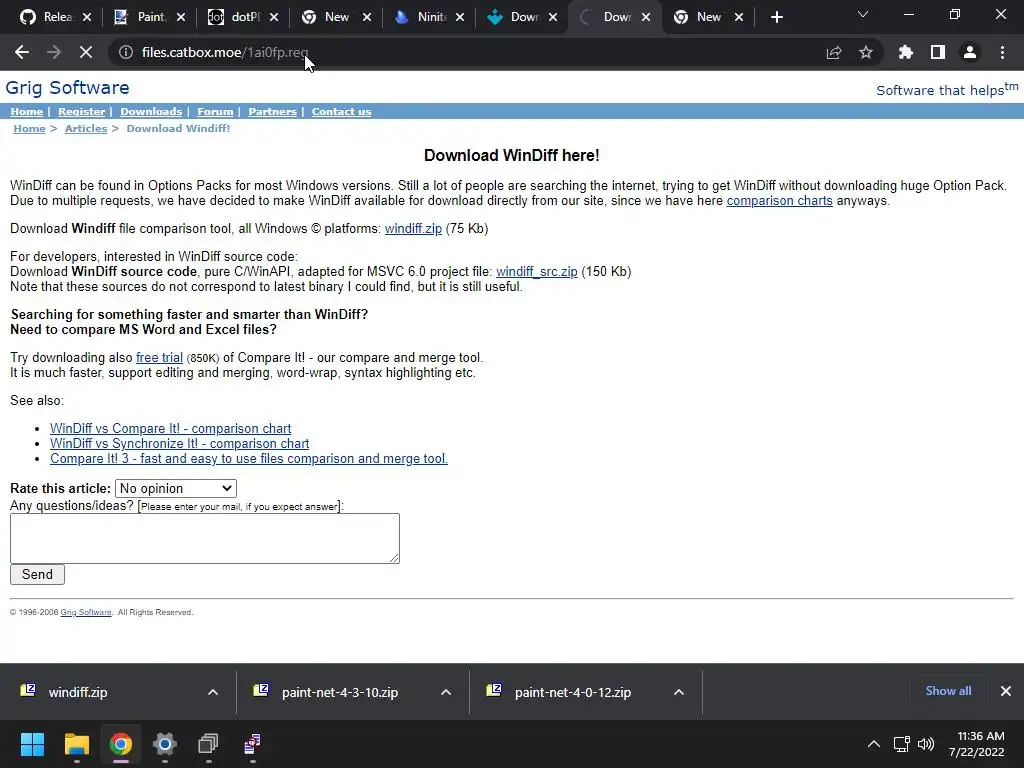Open the tab search chevron

click(x=863, y=14)
